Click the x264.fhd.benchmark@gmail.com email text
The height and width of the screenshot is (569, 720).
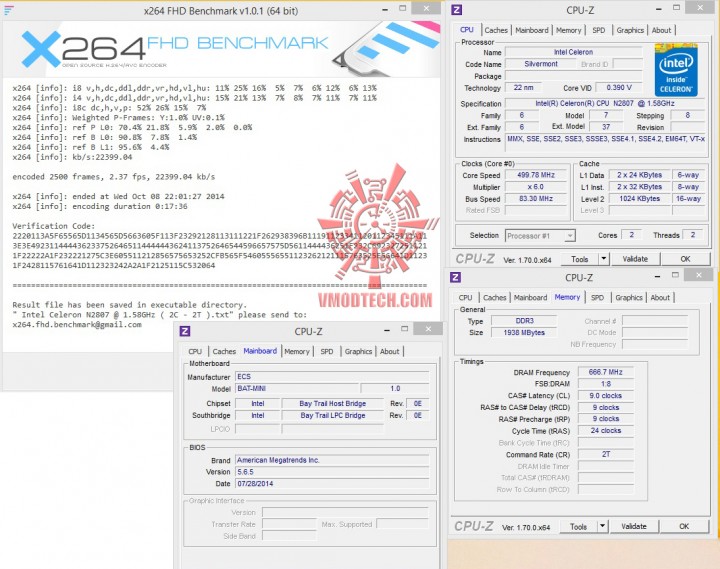tap(77, 324)
